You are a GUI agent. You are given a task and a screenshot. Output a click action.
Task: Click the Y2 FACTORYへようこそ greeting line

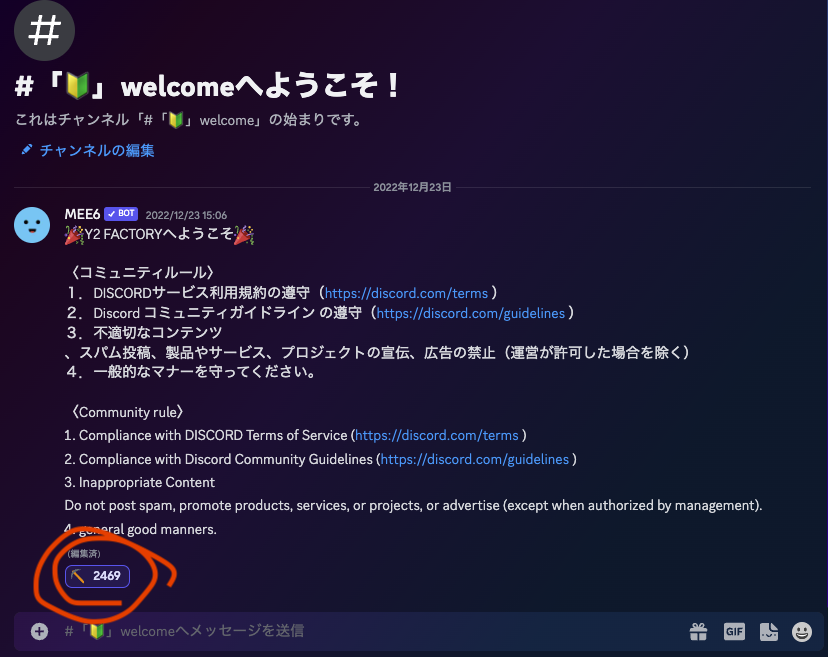coord(159,234)
